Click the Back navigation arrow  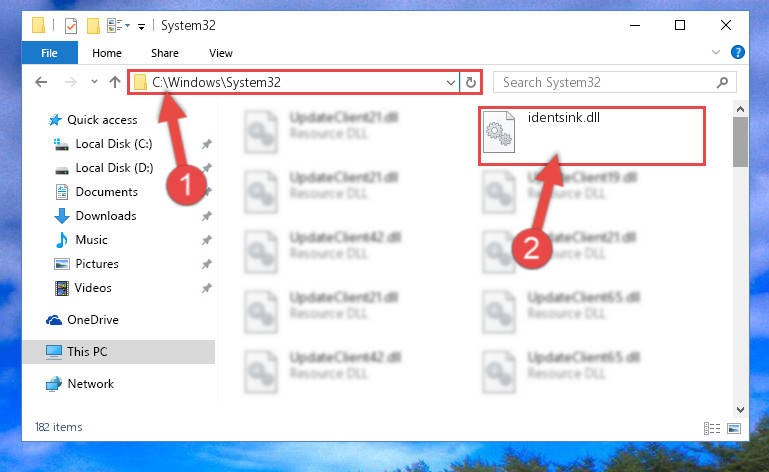(41, 82)
